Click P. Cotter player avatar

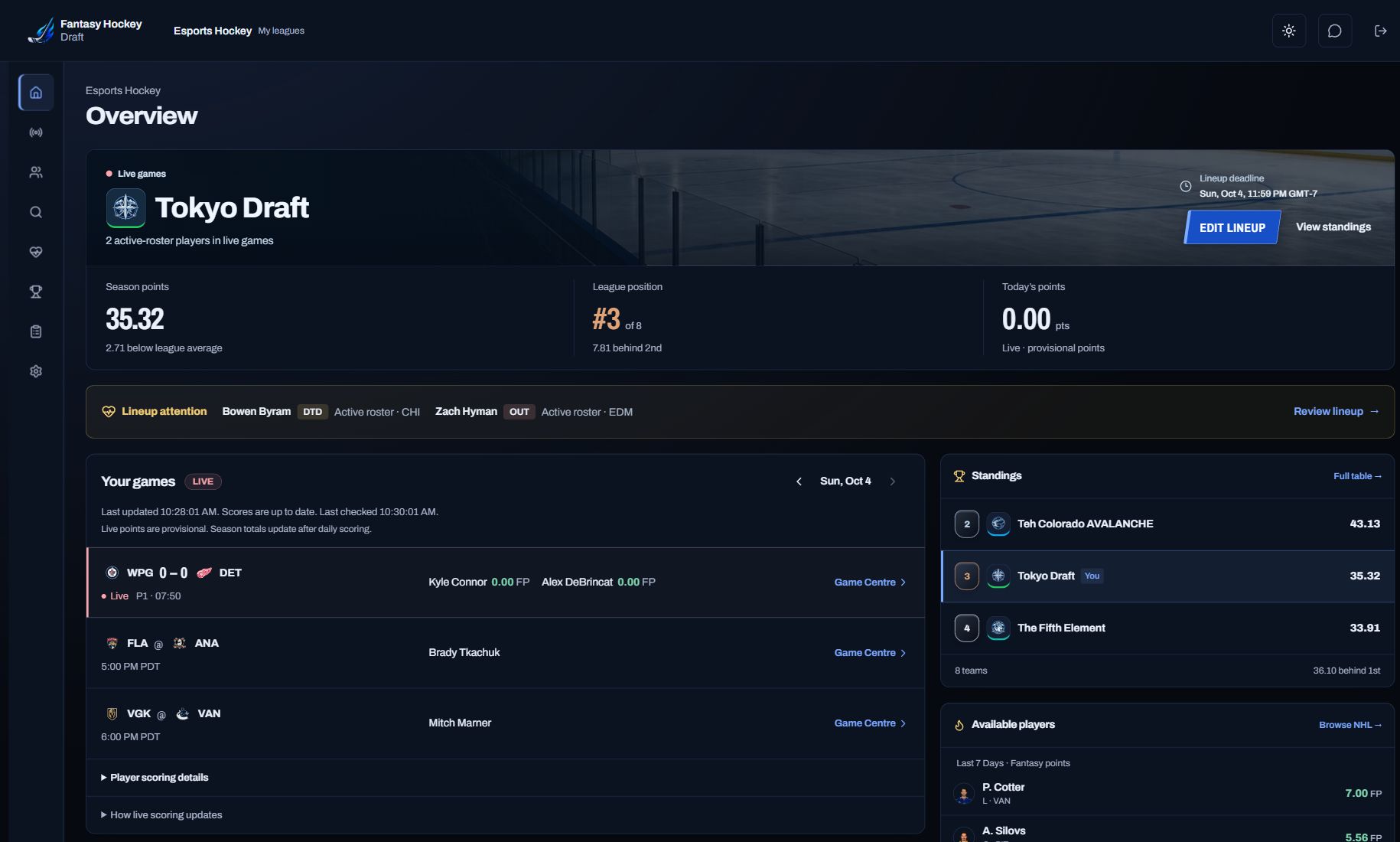964,793
